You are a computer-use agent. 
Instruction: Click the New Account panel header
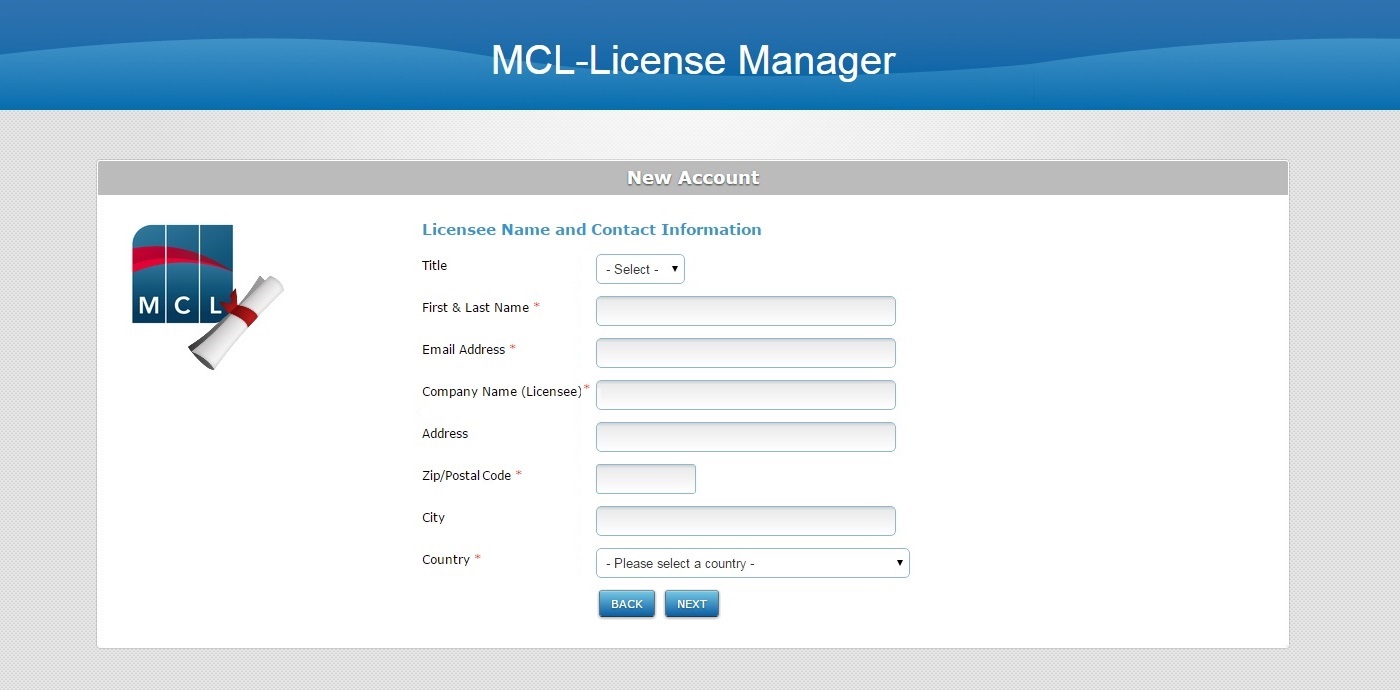[693, 178]
